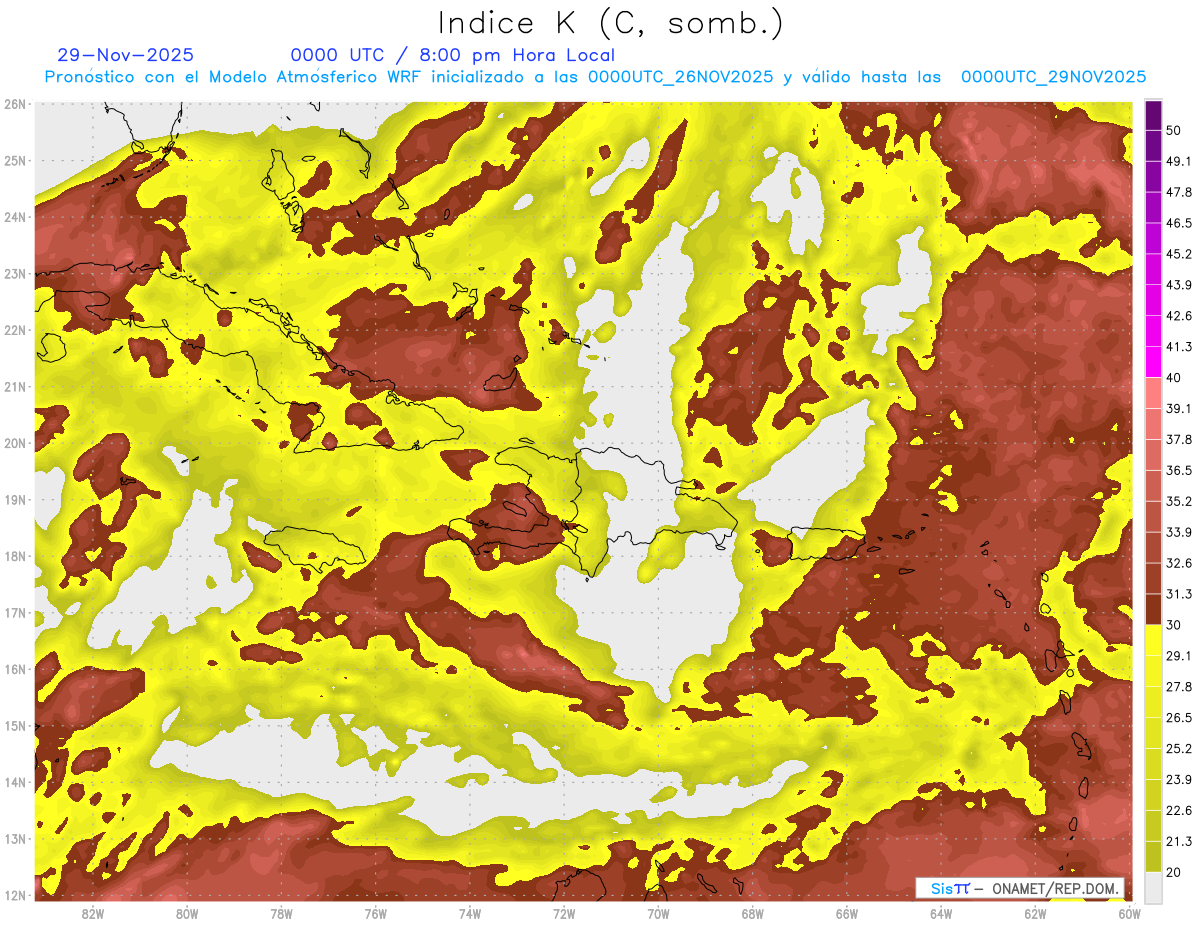This screenshot has height=927, width=1200.
Task: Click the longitude label "68W"
Action: coord(753,913)
